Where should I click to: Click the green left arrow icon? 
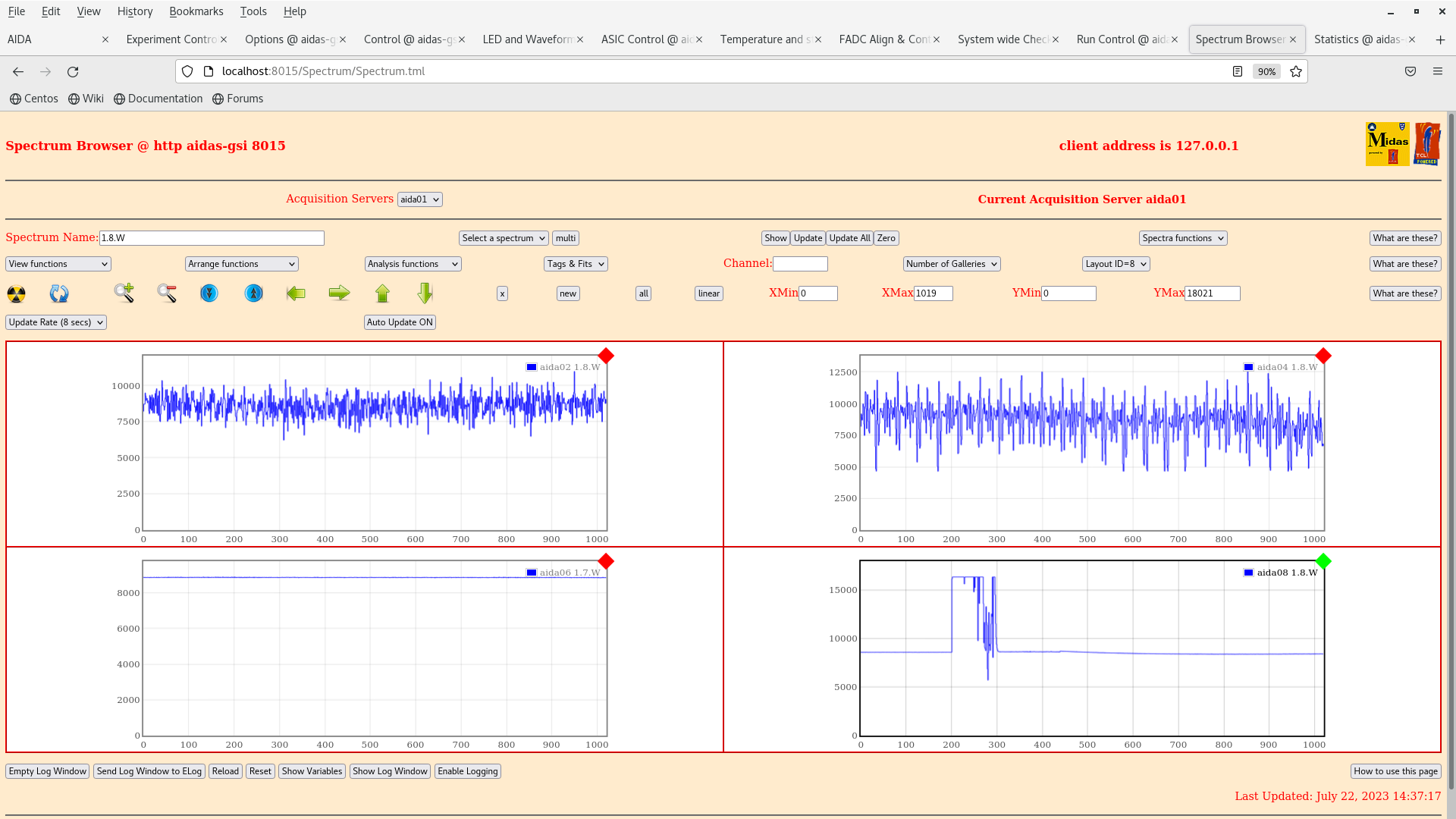tap(296, 293)
